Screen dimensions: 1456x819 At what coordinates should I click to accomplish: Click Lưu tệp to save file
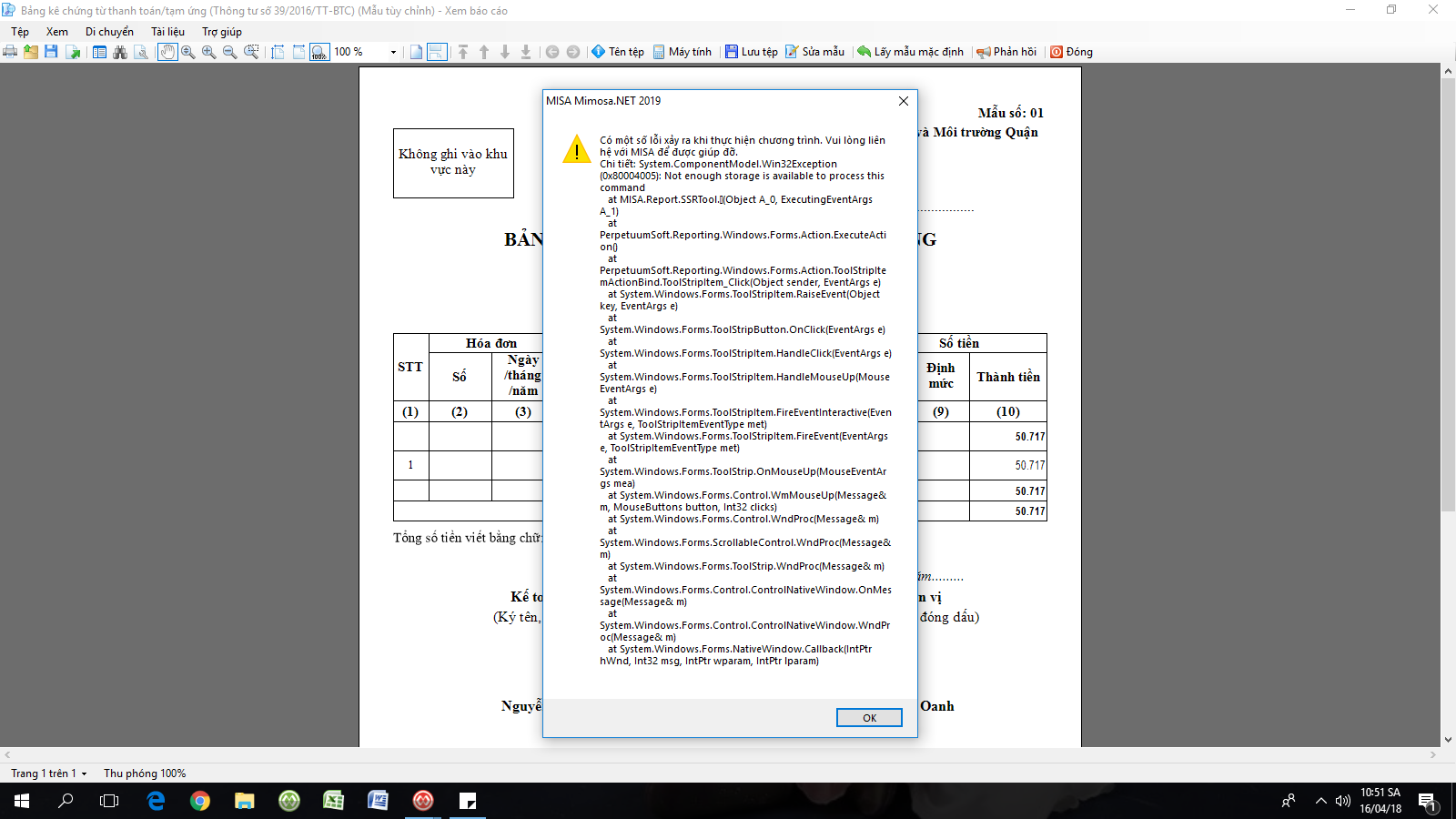coord(752,52)
